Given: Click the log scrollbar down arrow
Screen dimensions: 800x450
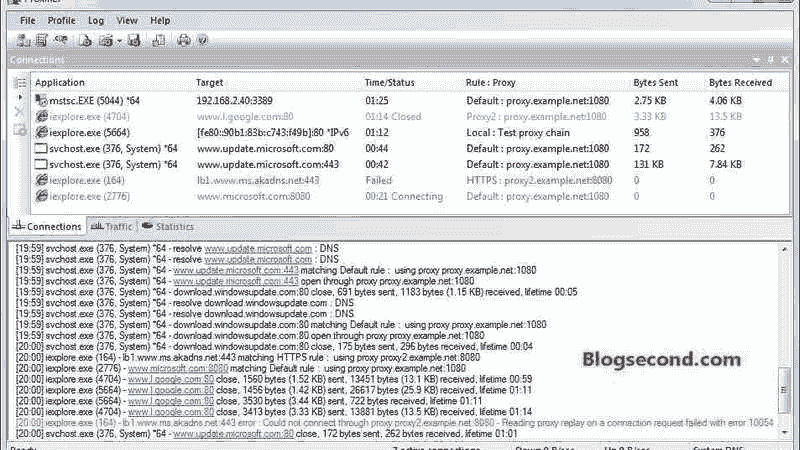Looking at the screenshot, I should click(x=784, y=433).
